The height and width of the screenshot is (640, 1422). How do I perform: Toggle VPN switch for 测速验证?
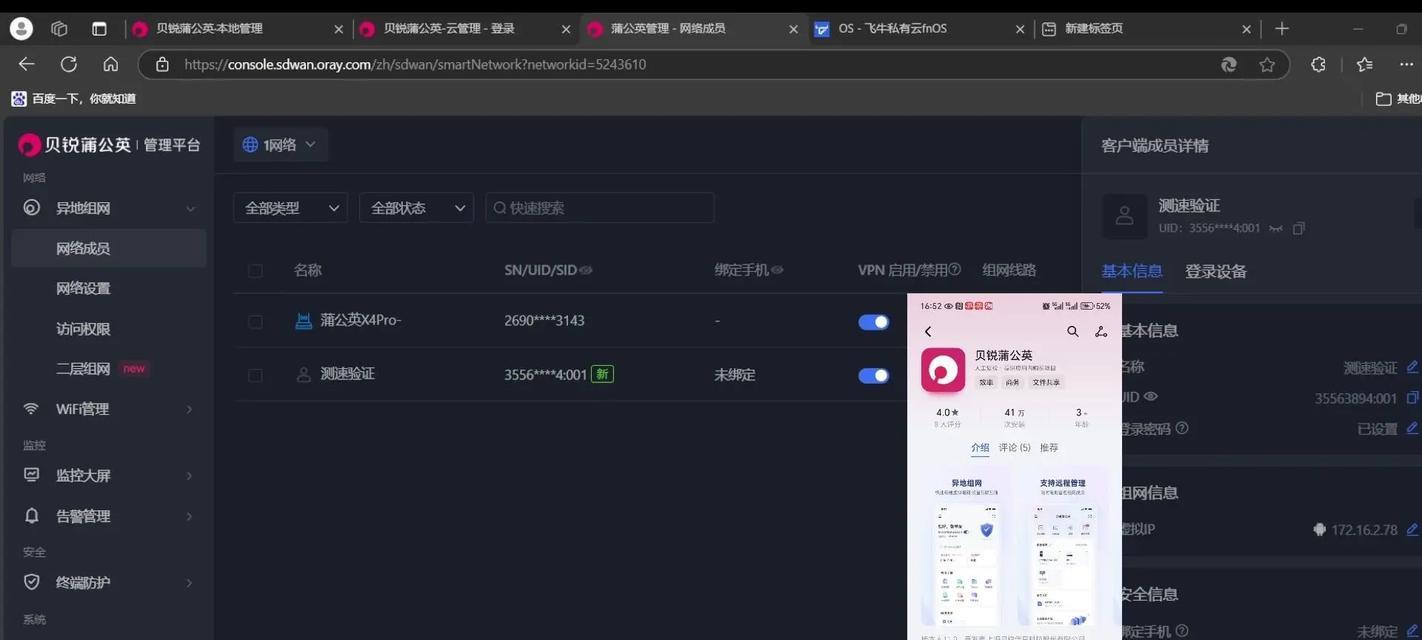[x=874, y=375]
